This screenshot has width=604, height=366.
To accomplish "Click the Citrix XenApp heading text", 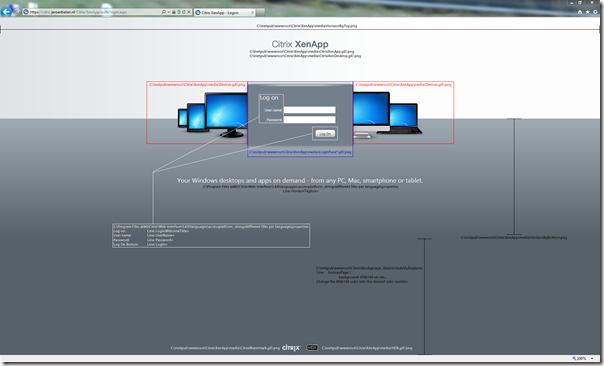I will 300,44.
